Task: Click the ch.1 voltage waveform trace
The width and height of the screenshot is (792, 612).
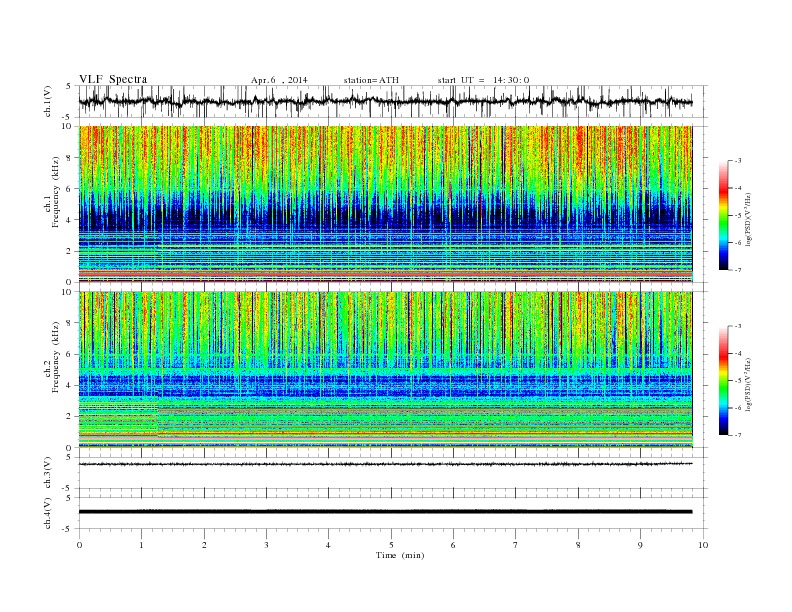Action: click(385, 101)
